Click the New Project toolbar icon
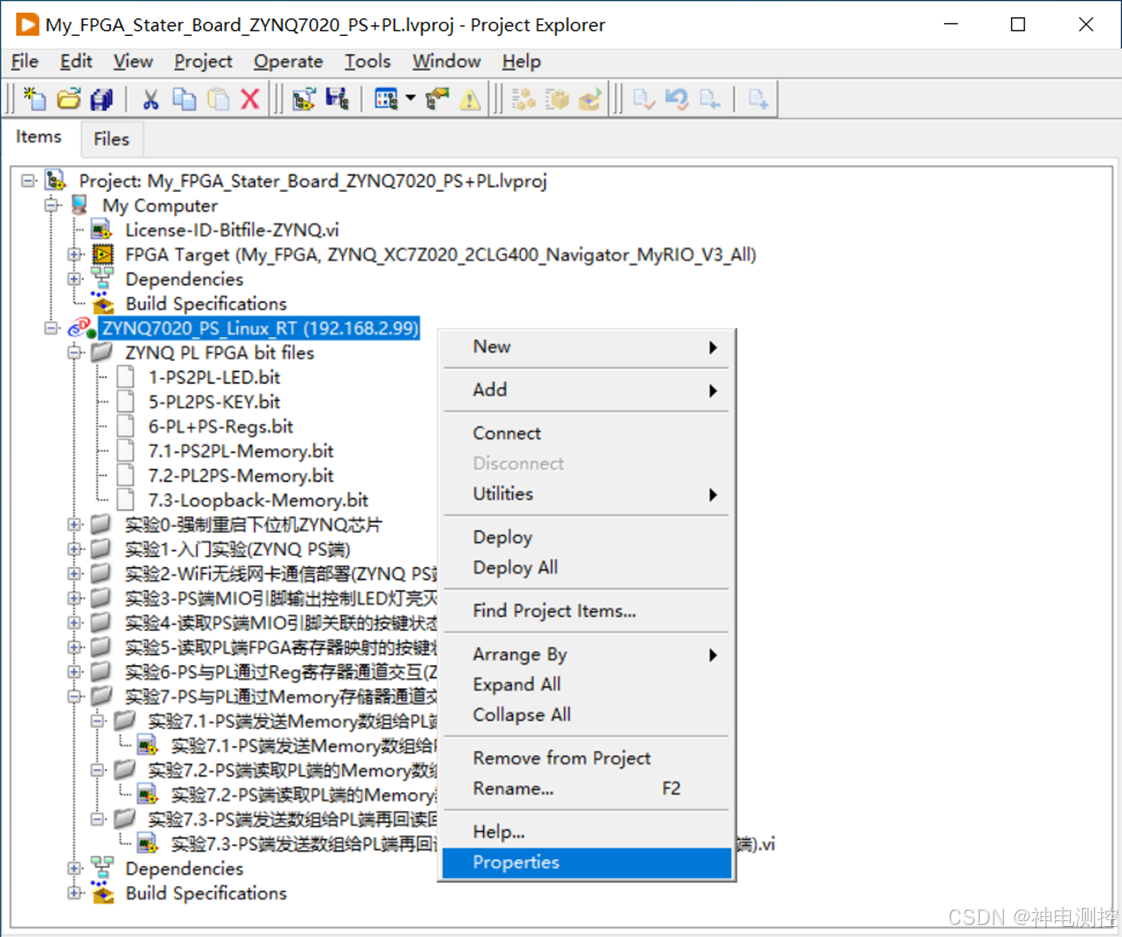 303,99
